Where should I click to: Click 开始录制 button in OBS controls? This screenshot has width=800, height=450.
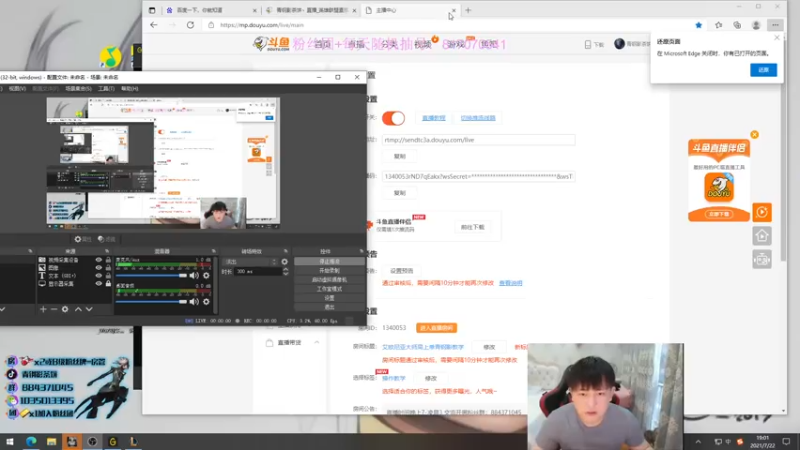(330, 270)
